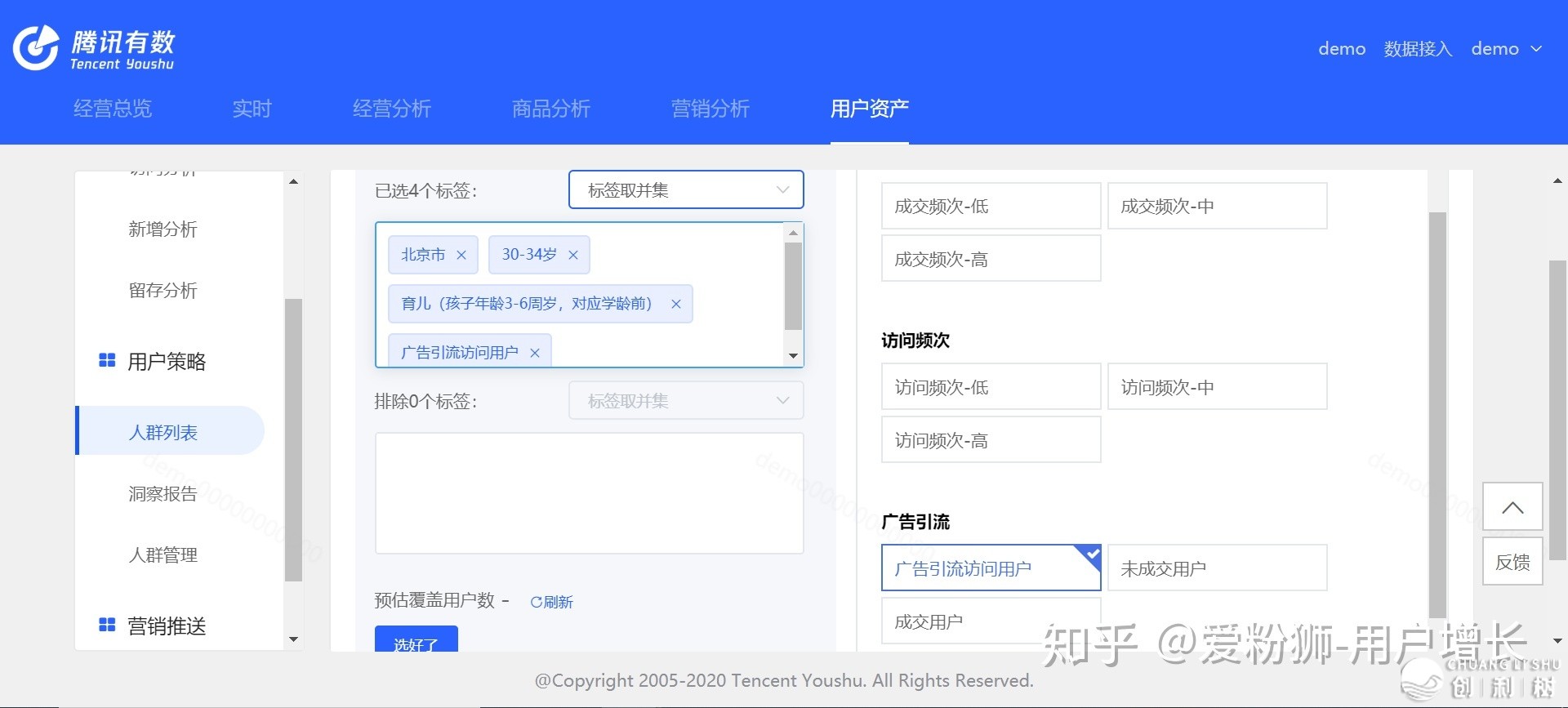Remove the 北京市 tag
This screenshot has width=1568, height=708.
click(x=461, y=256)
